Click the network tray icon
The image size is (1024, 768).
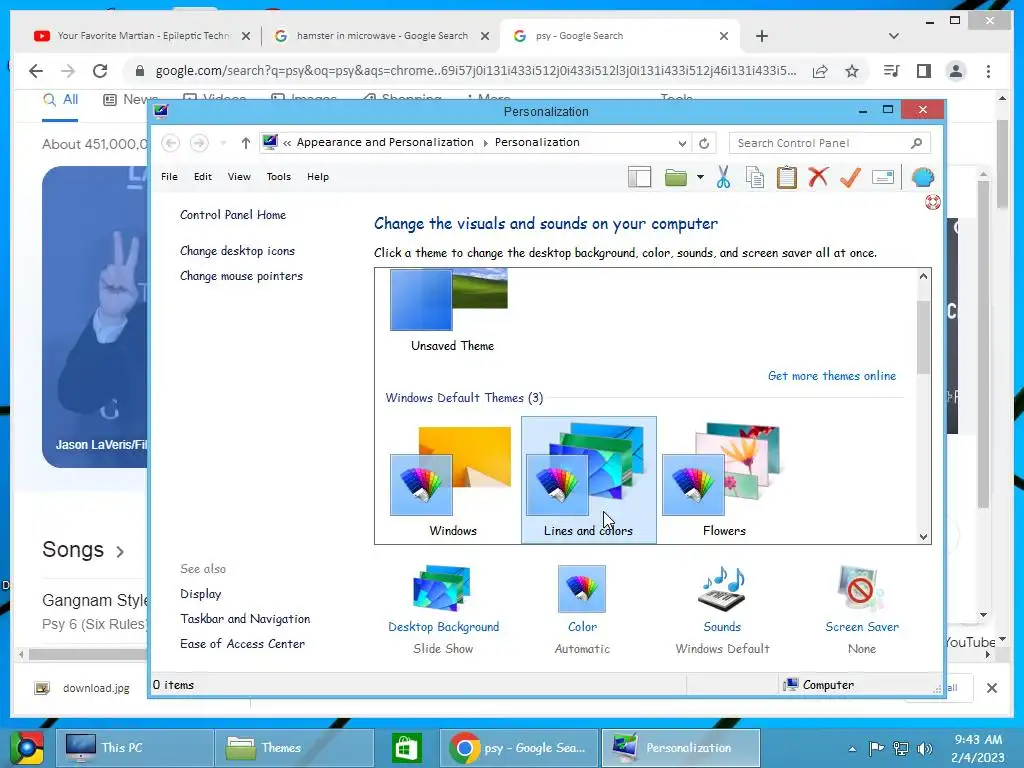pos(901,749)
